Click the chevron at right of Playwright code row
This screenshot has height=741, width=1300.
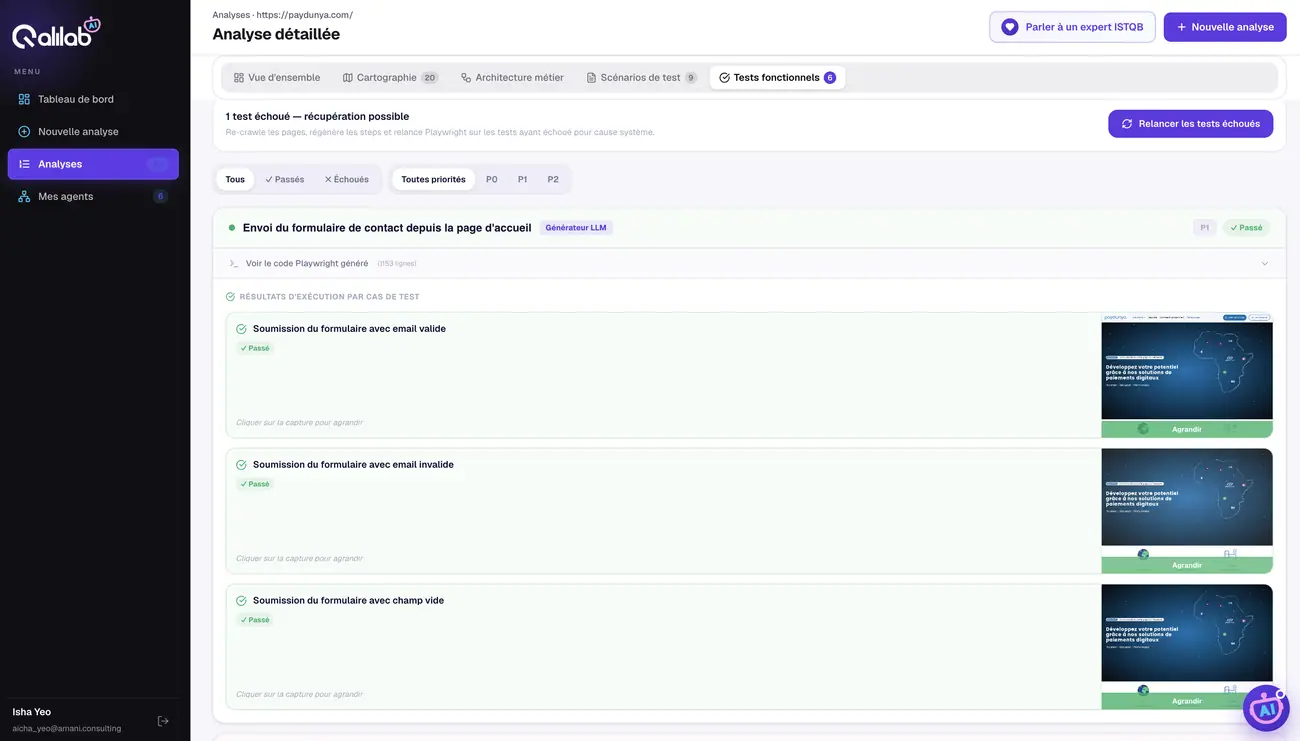(1265, 264)
